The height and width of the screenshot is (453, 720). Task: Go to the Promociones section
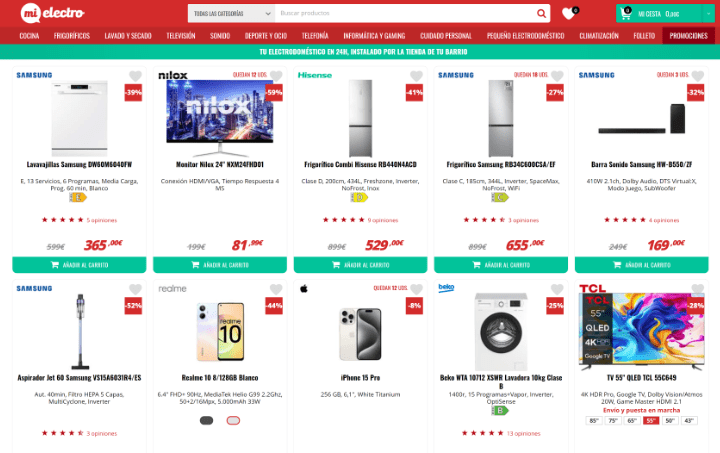point(688,36)
